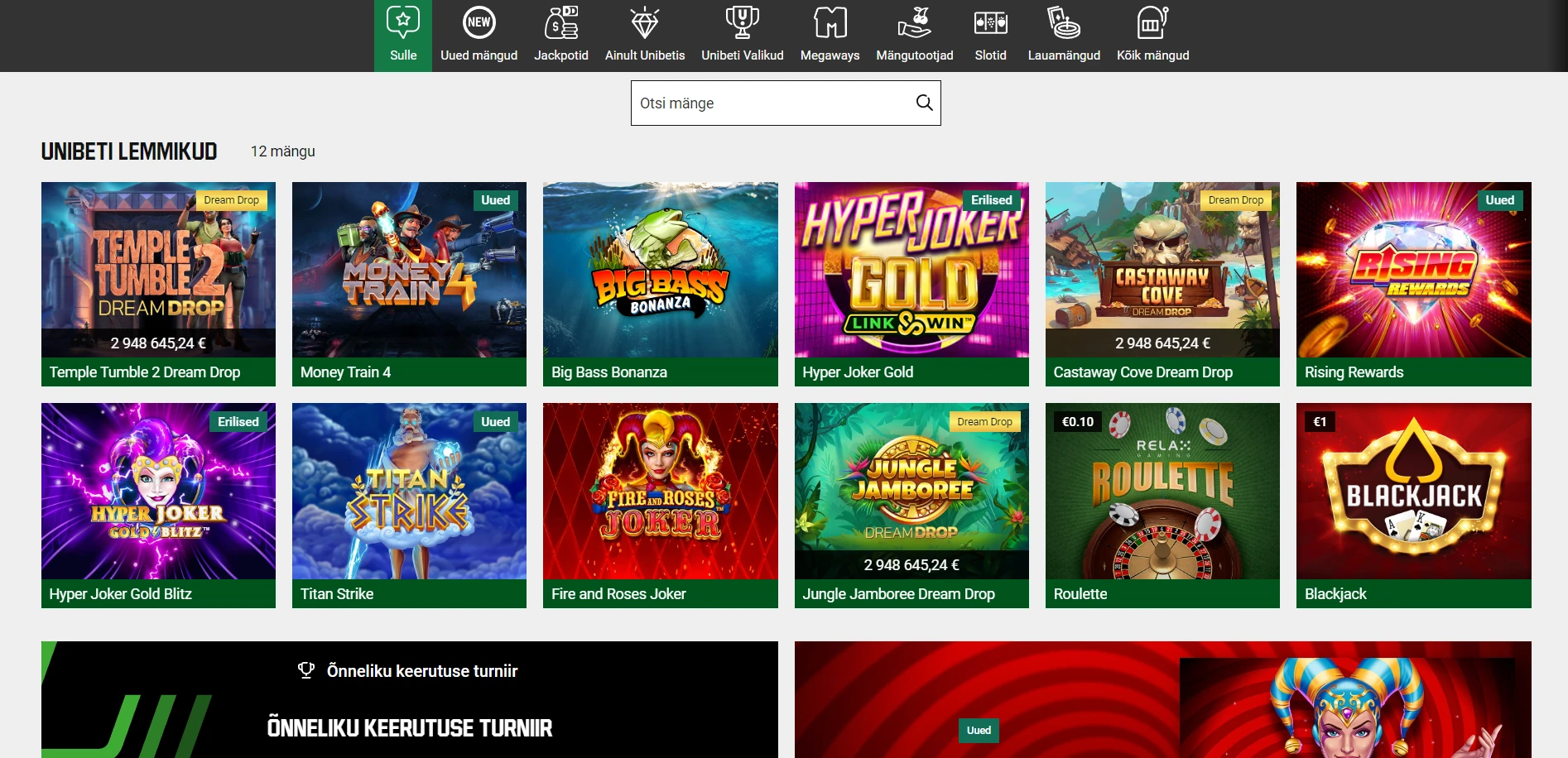Switch to Sulle tab label

(x=403, y=55)
